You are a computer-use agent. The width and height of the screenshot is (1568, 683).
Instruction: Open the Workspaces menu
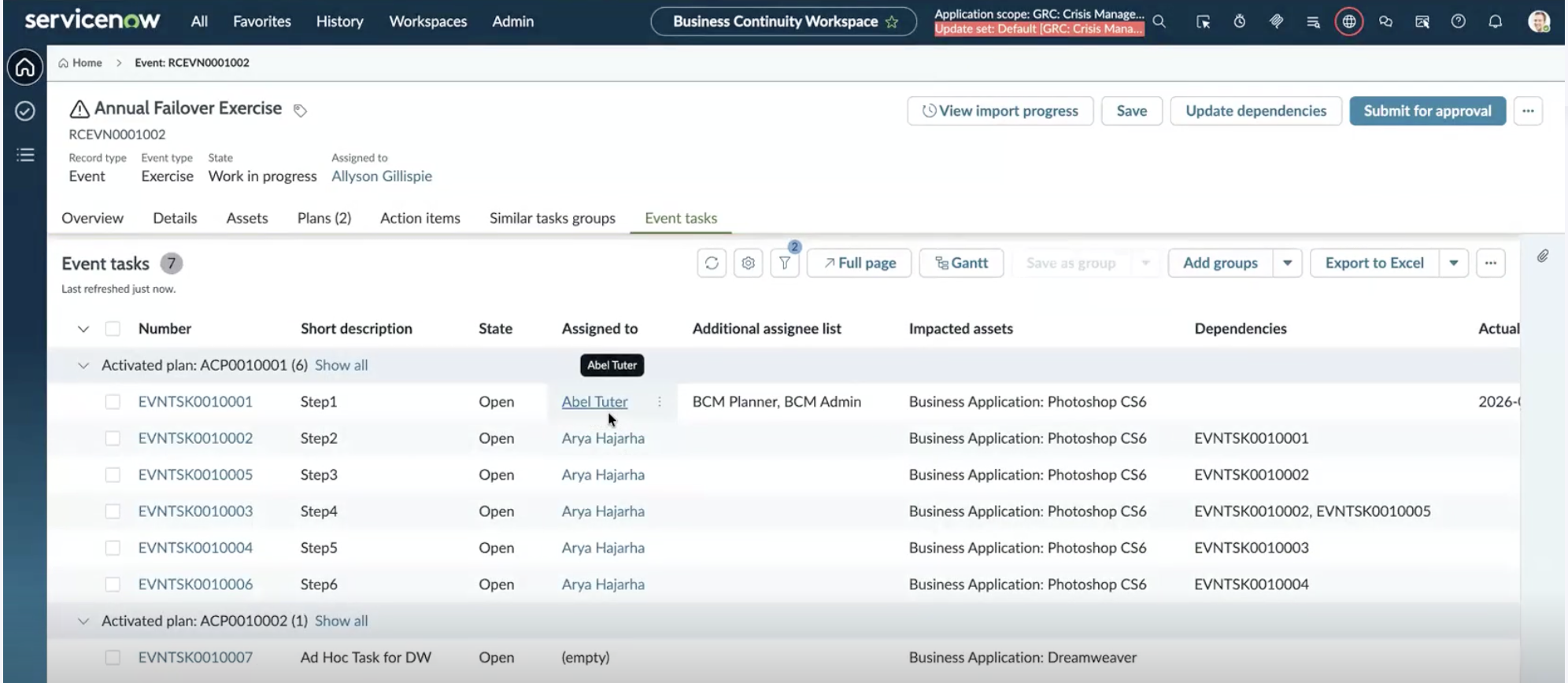click(x=428, y=22)
